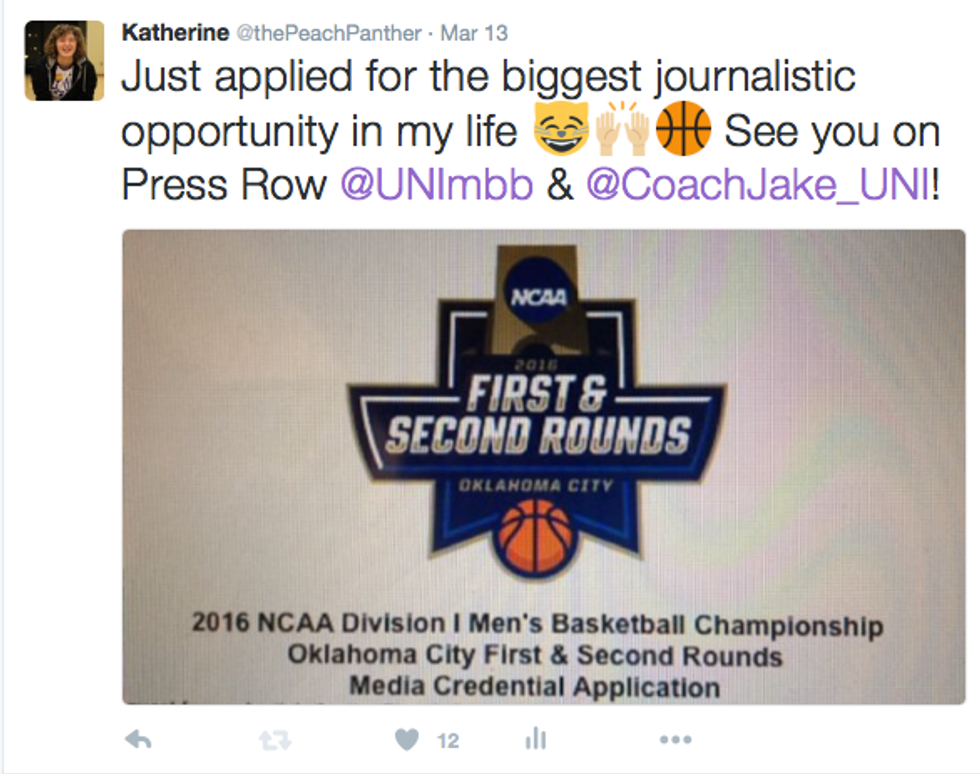Click the Media Credential Application caption text

click(534, 687)
